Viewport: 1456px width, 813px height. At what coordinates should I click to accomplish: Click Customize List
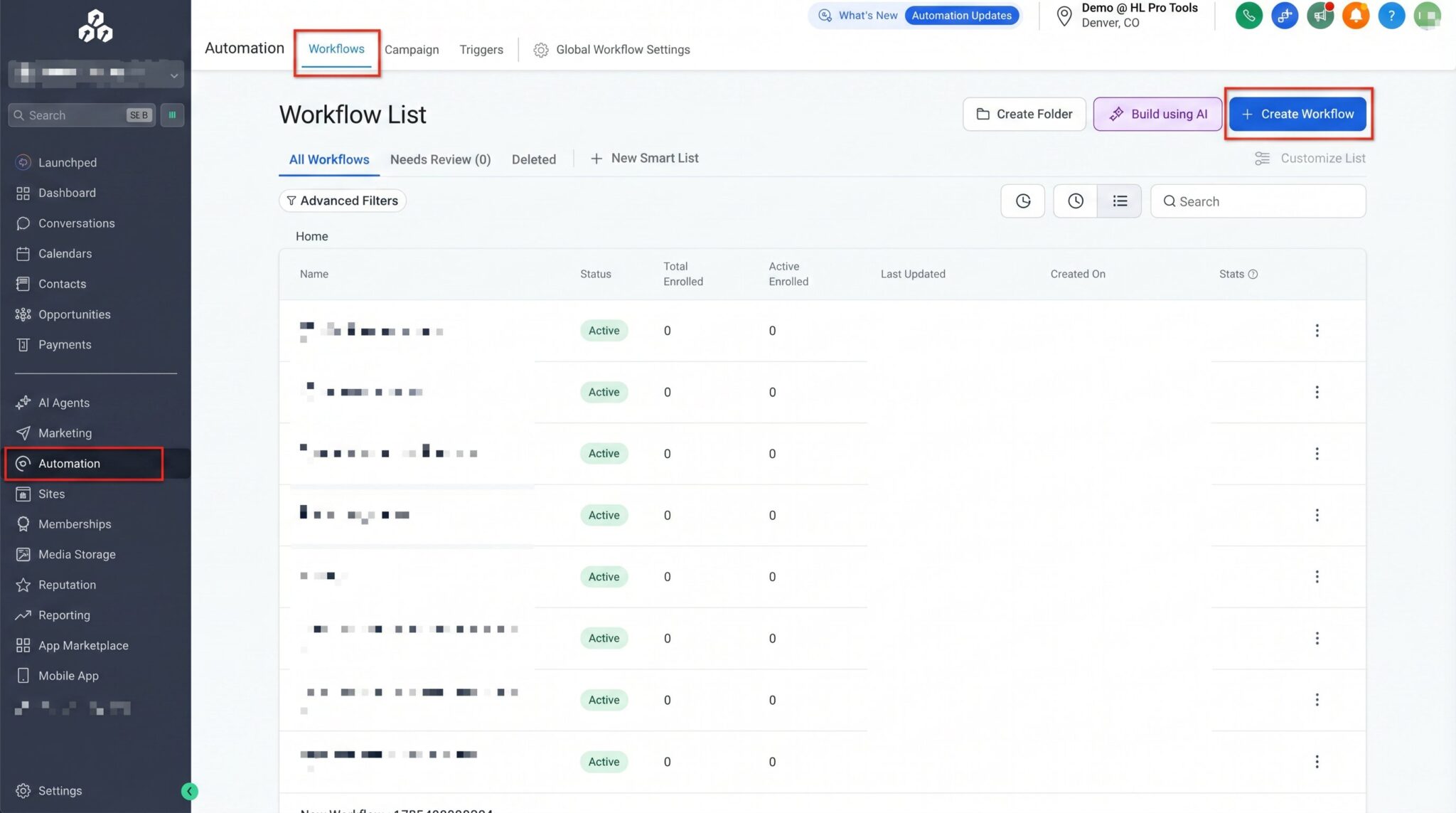click(x=1310, y=159)
